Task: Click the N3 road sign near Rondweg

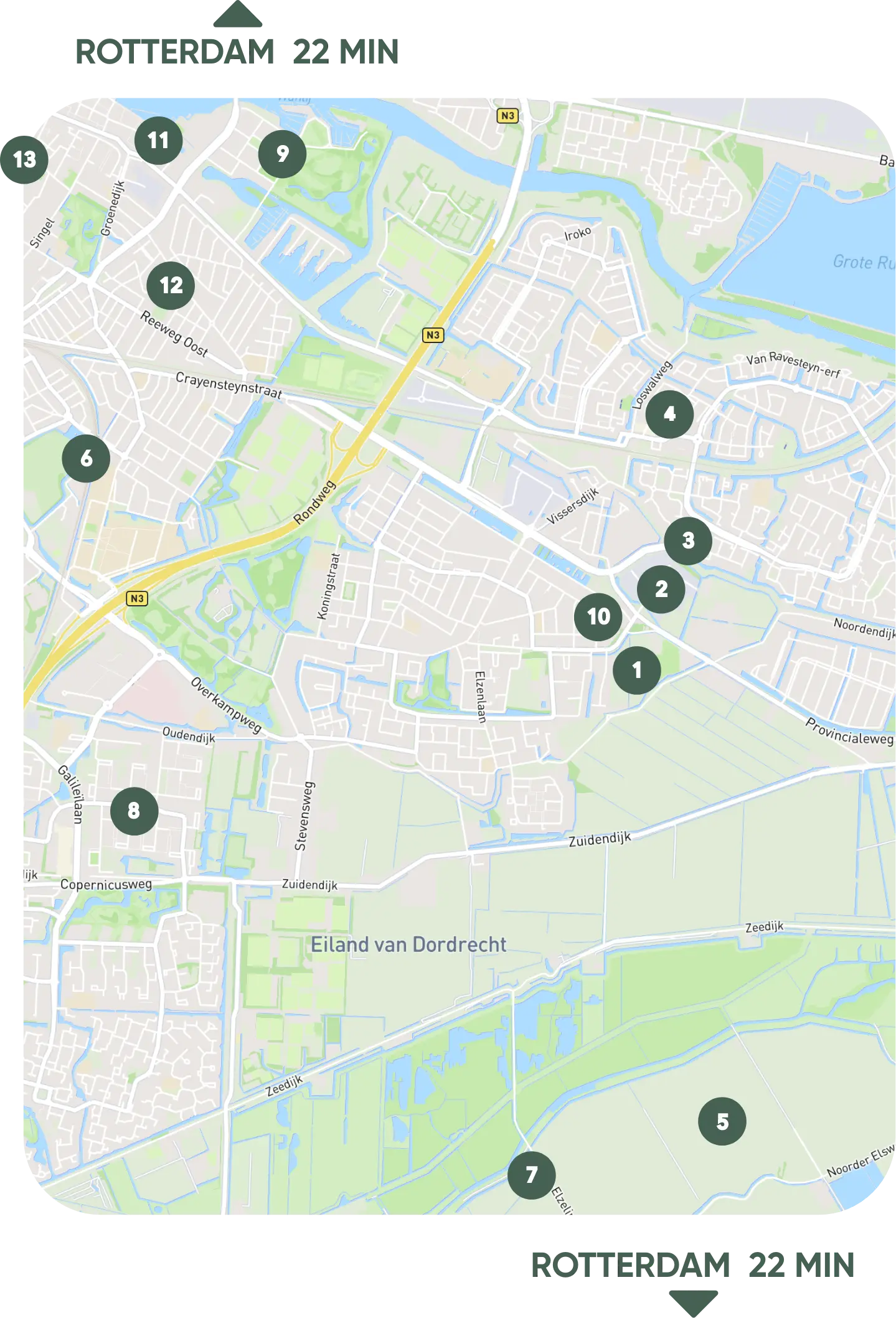Action: point(433,335)
